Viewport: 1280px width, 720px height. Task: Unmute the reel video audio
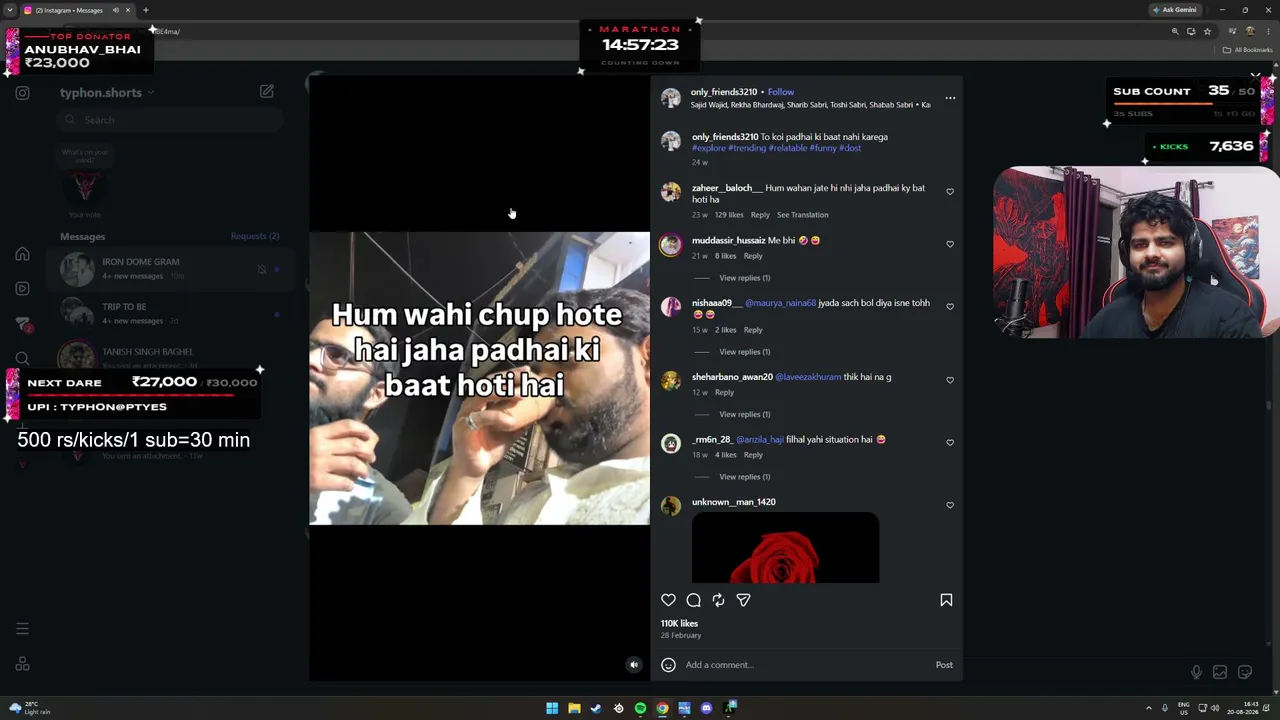coord(633,665)
